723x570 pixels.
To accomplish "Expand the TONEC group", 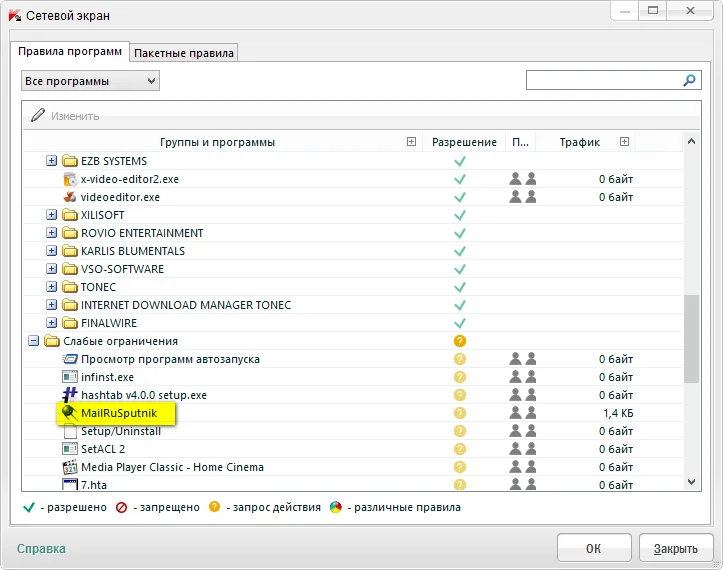I will (52, 287).
